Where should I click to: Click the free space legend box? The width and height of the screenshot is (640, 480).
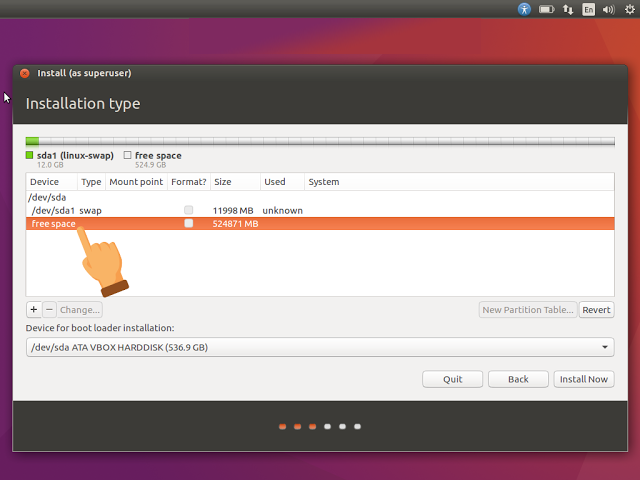tap(127, 155)
